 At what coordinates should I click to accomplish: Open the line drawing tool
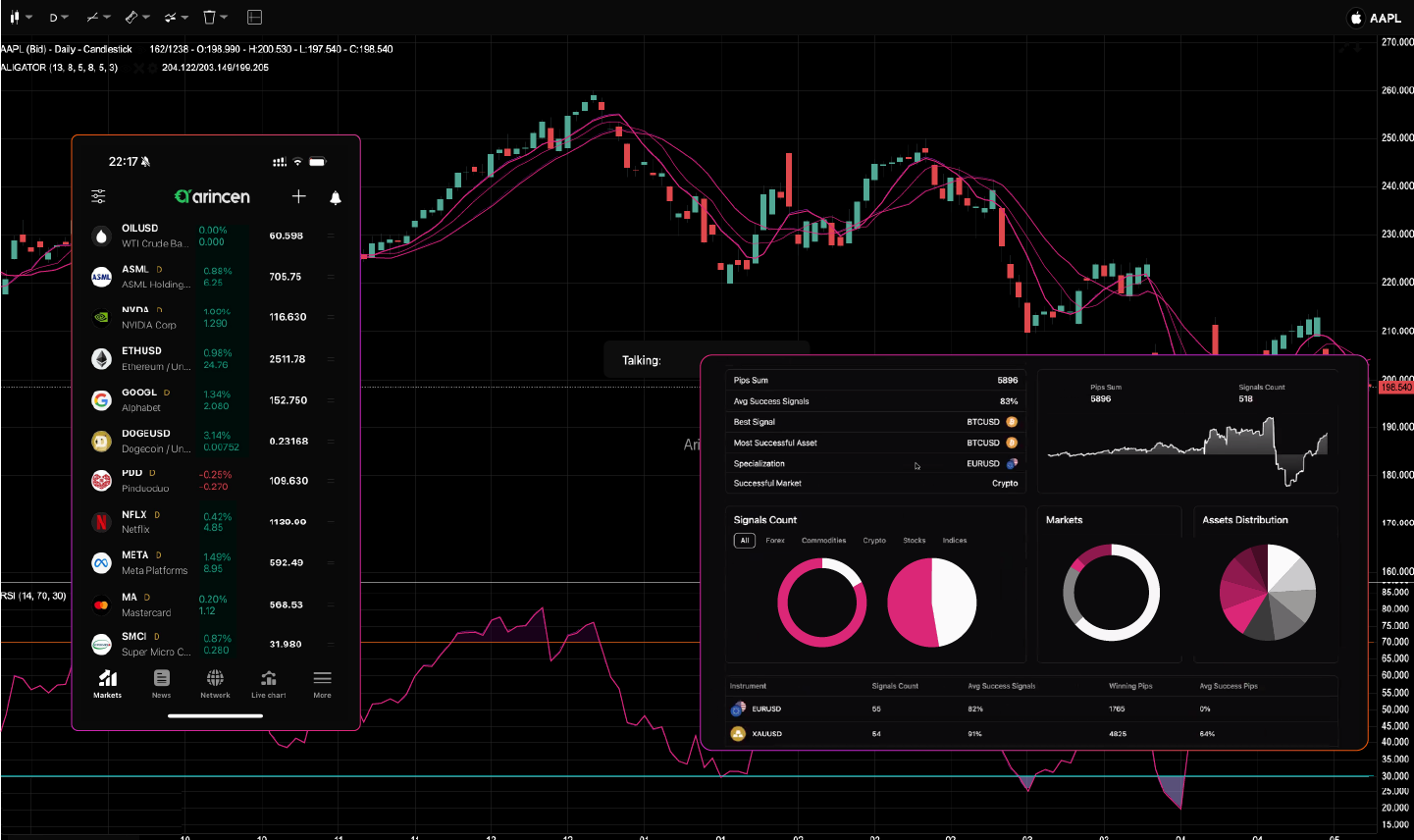[x=92, y=18]
